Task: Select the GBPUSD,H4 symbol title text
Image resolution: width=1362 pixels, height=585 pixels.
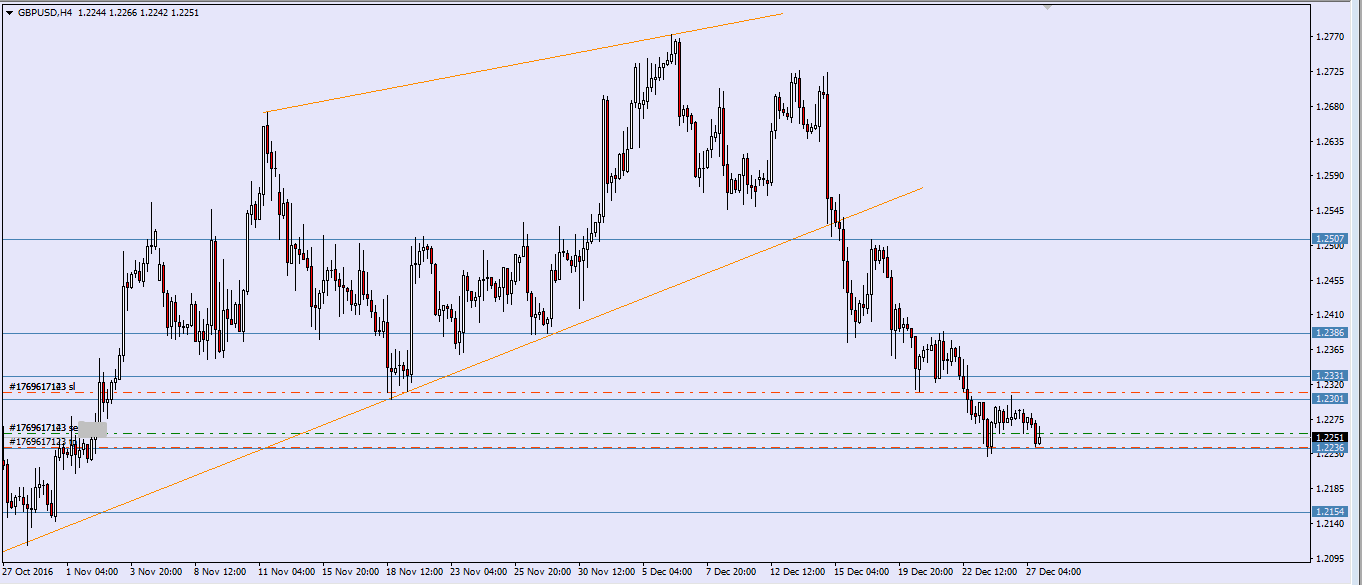Action: pos(44,13)
